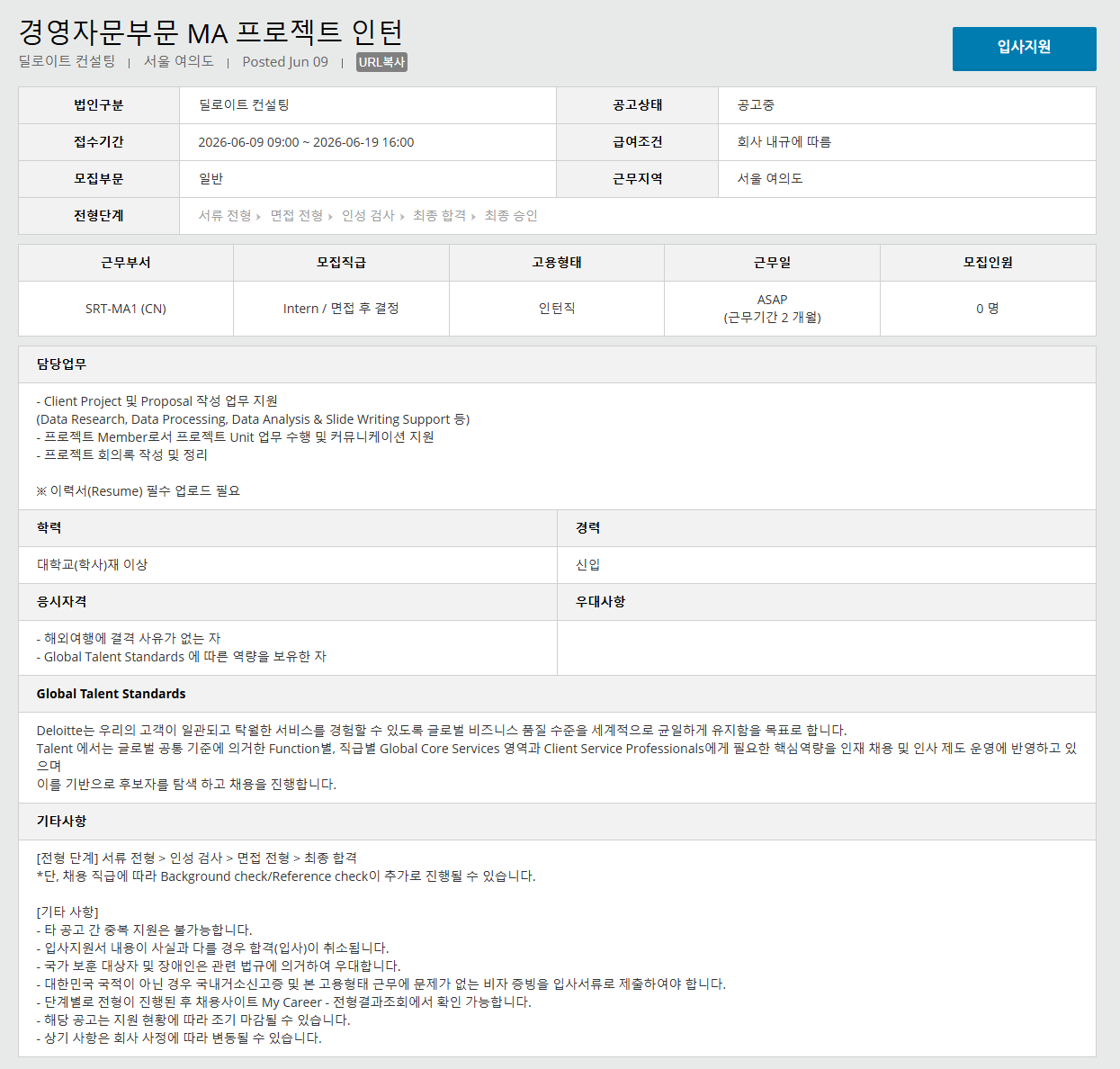Click the 응시자격 section header
Screen dimensions: 1120x1069
pos(288,602)
